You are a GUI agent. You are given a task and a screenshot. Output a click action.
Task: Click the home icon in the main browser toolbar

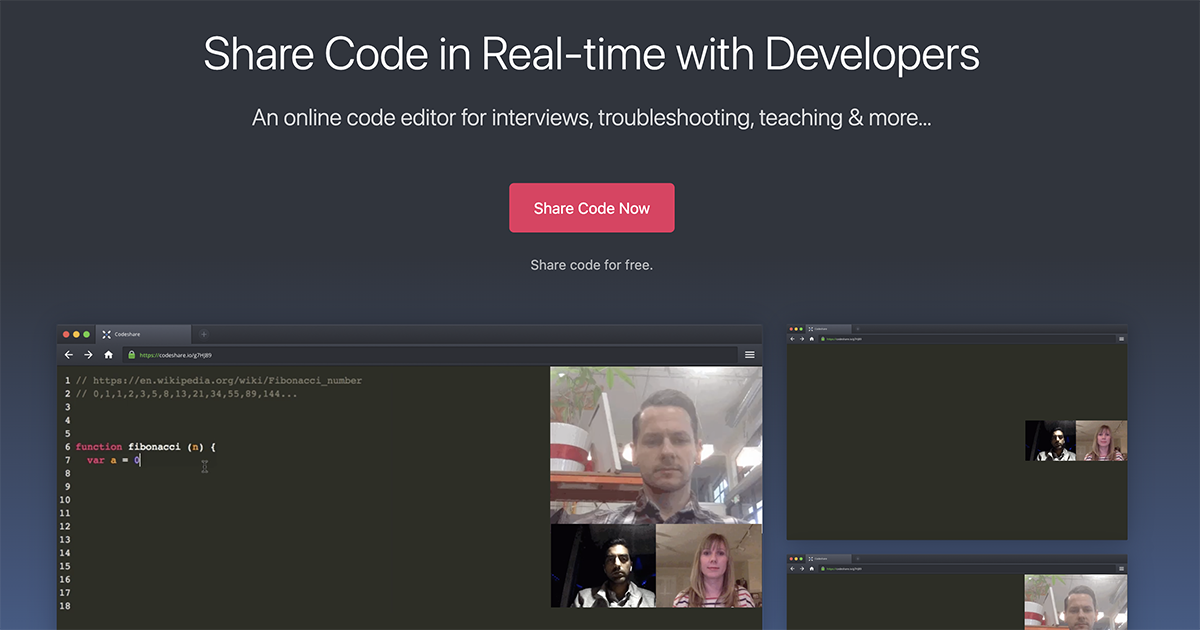point(108,355)
